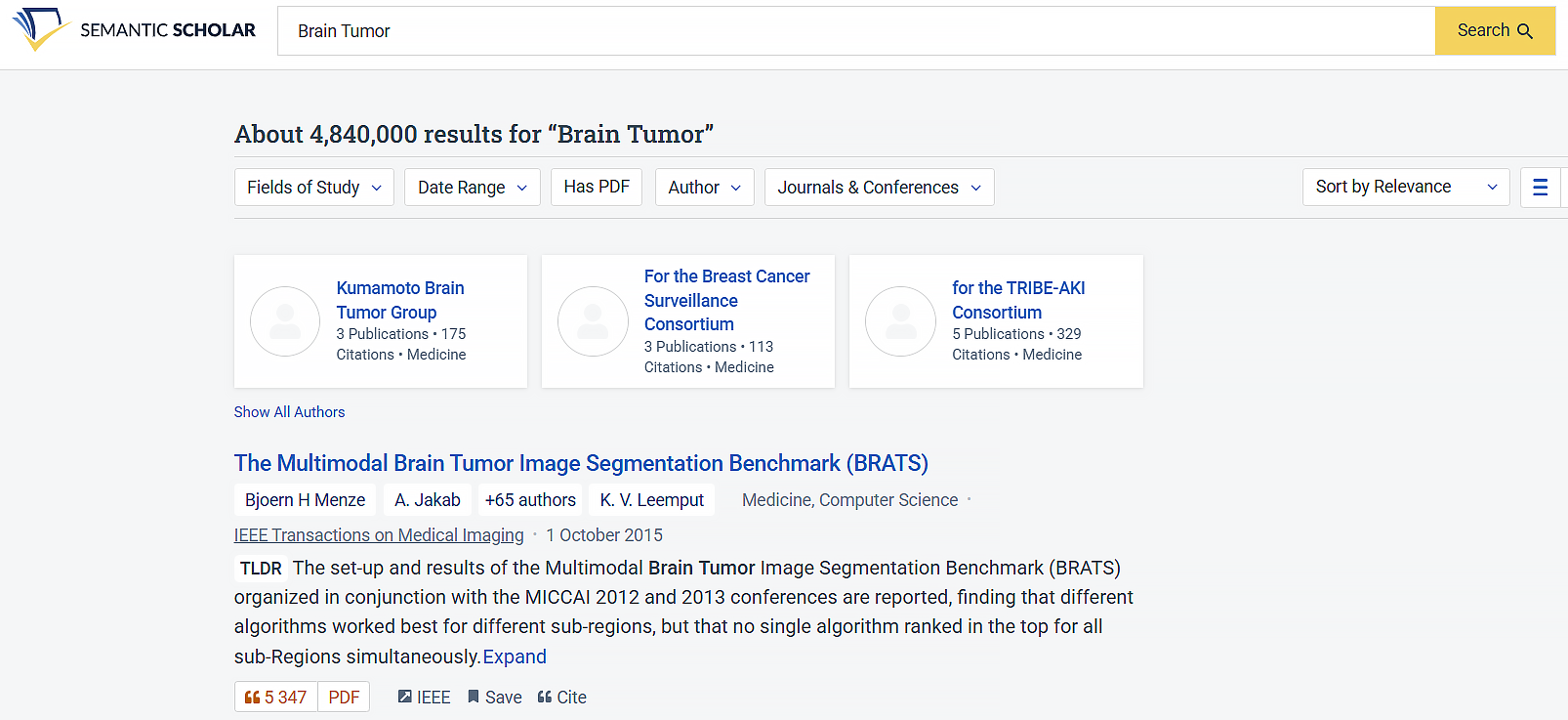Screen dimensions: 1568x720
Task: Save the BRATS paper to library
Action: coord(494,698)
